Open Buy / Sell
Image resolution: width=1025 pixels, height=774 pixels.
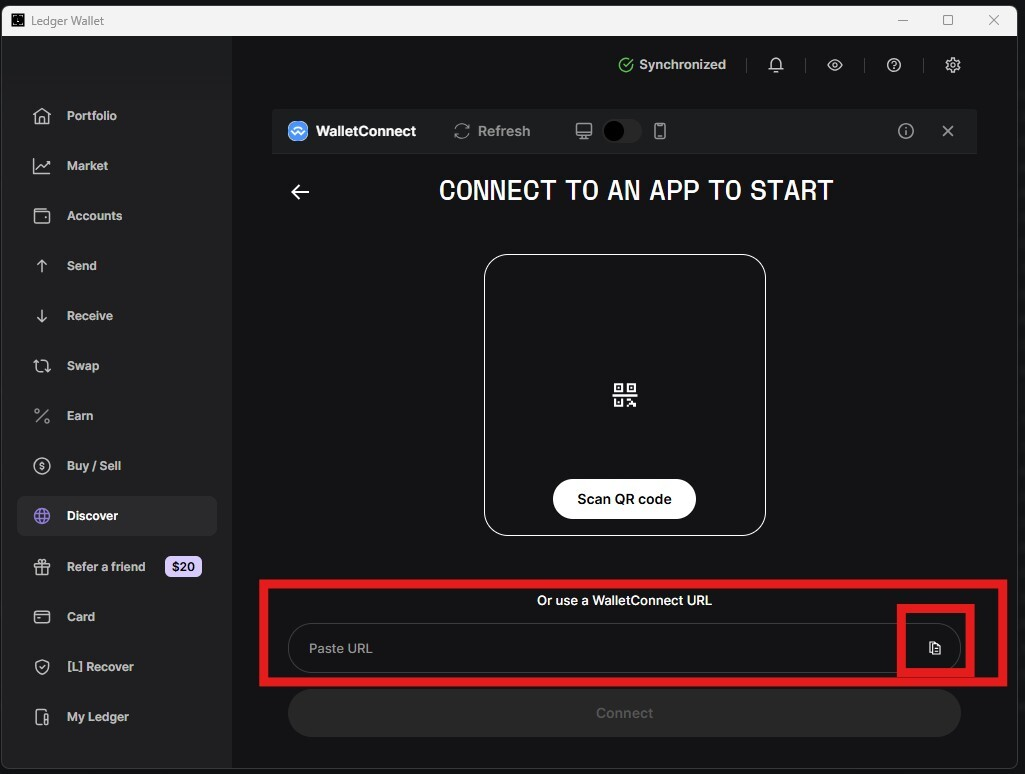[93, 466]
